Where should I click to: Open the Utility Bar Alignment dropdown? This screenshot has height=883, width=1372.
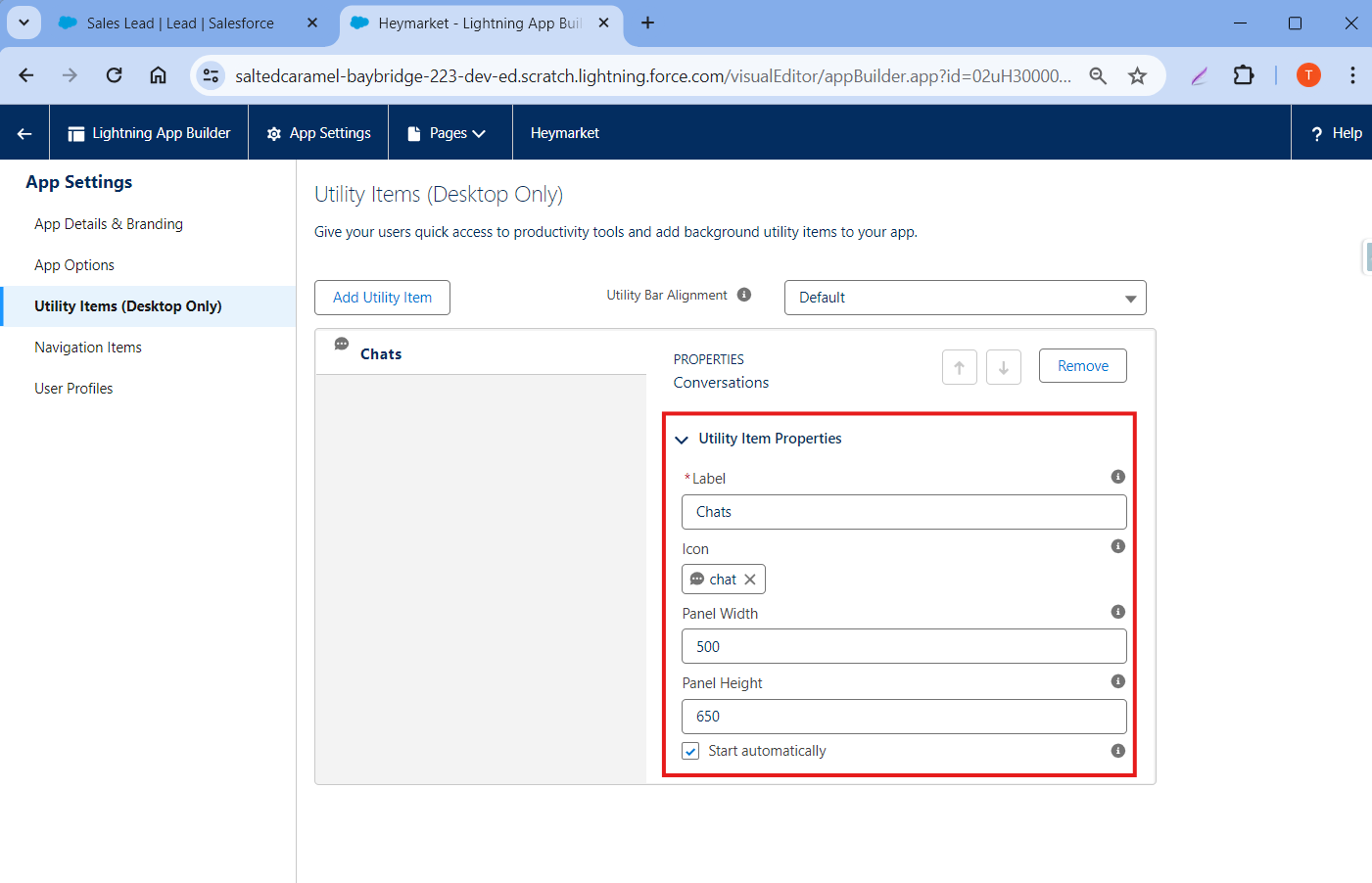(x=965, y=298)
